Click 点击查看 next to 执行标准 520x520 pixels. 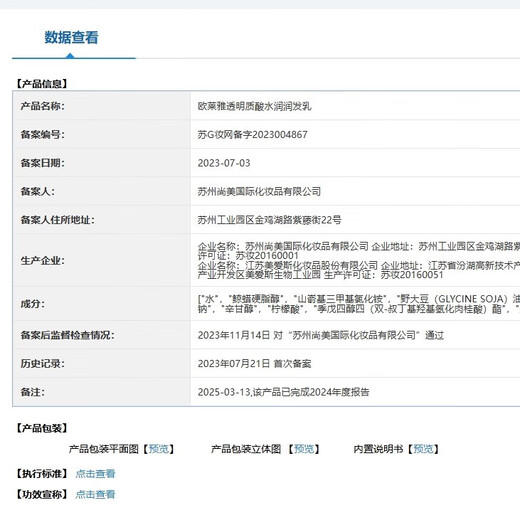tap(95, 474)
